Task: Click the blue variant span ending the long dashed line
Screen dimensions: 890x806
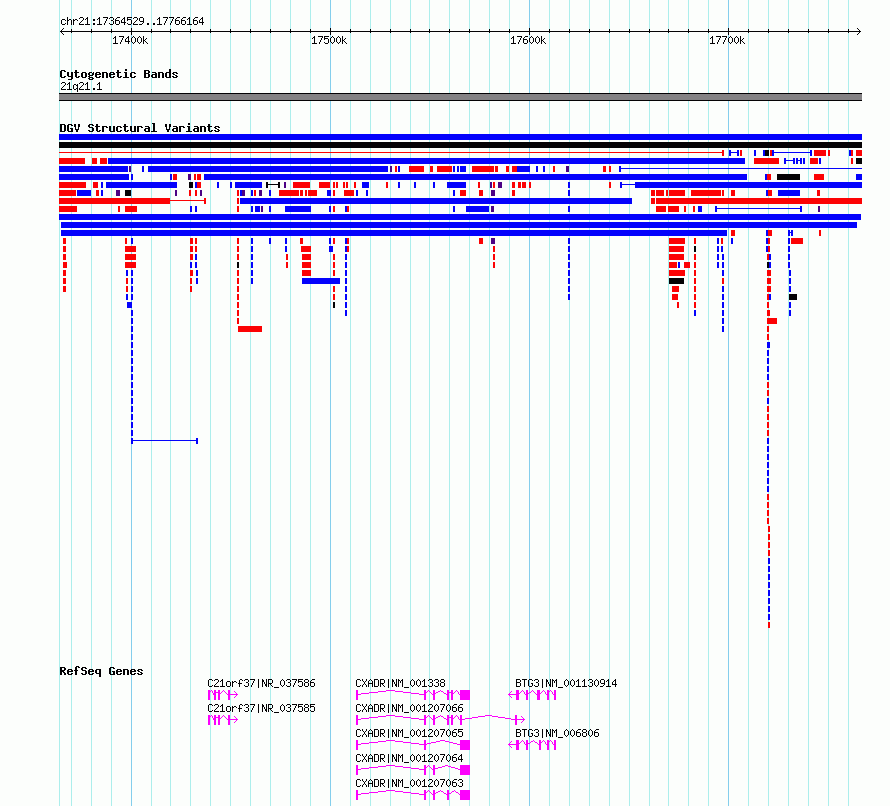Action: tap(165, 441)
